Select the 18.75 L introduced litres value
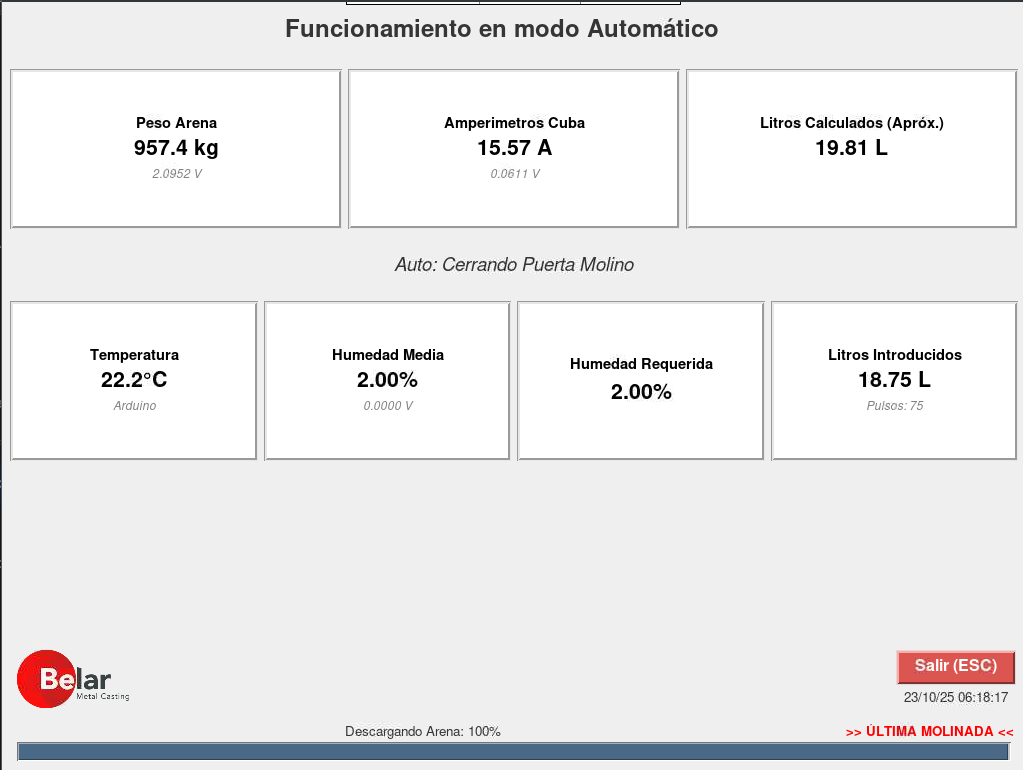This screenshot has height=770, width=1023. coord(894,380)
